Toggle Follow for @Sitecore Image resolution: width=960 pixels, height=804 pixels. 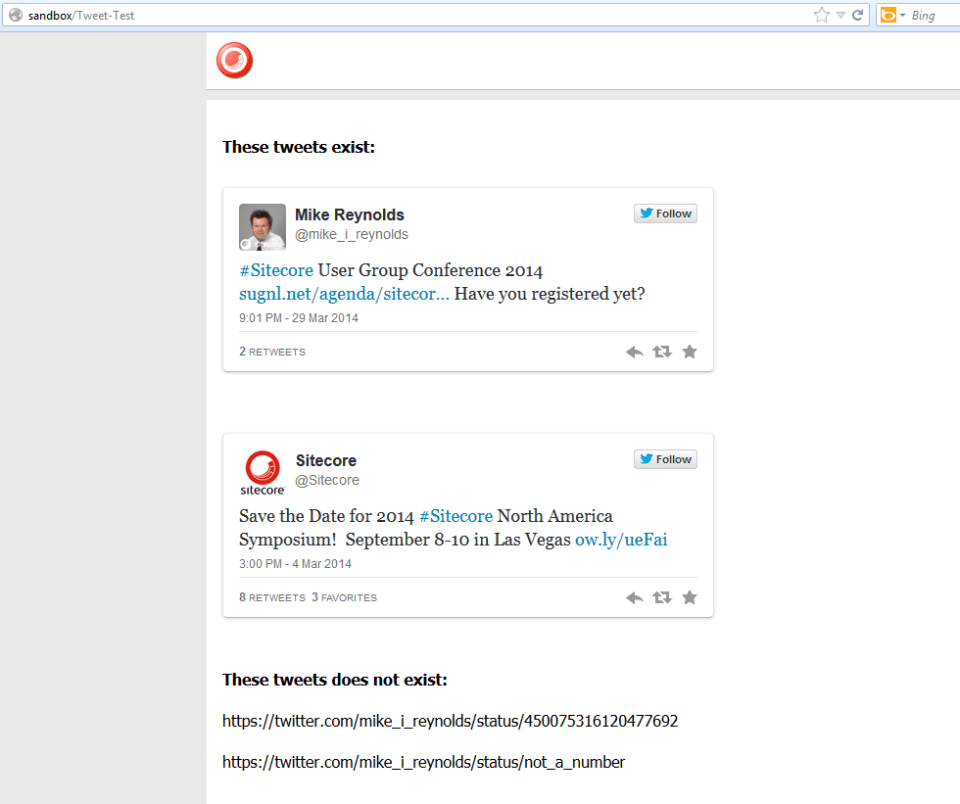(665, 459)
